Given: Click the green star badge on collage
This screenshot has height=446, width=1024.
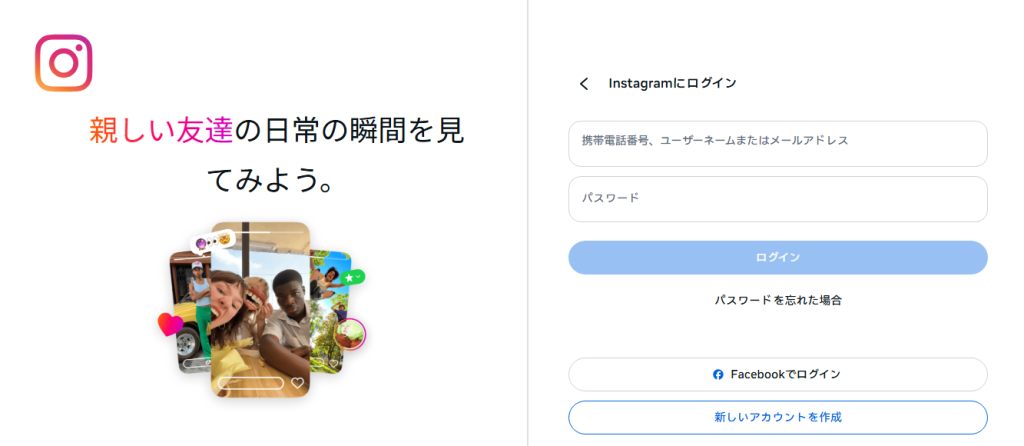Looking at the screenshot, I should (x=351, y=276).
